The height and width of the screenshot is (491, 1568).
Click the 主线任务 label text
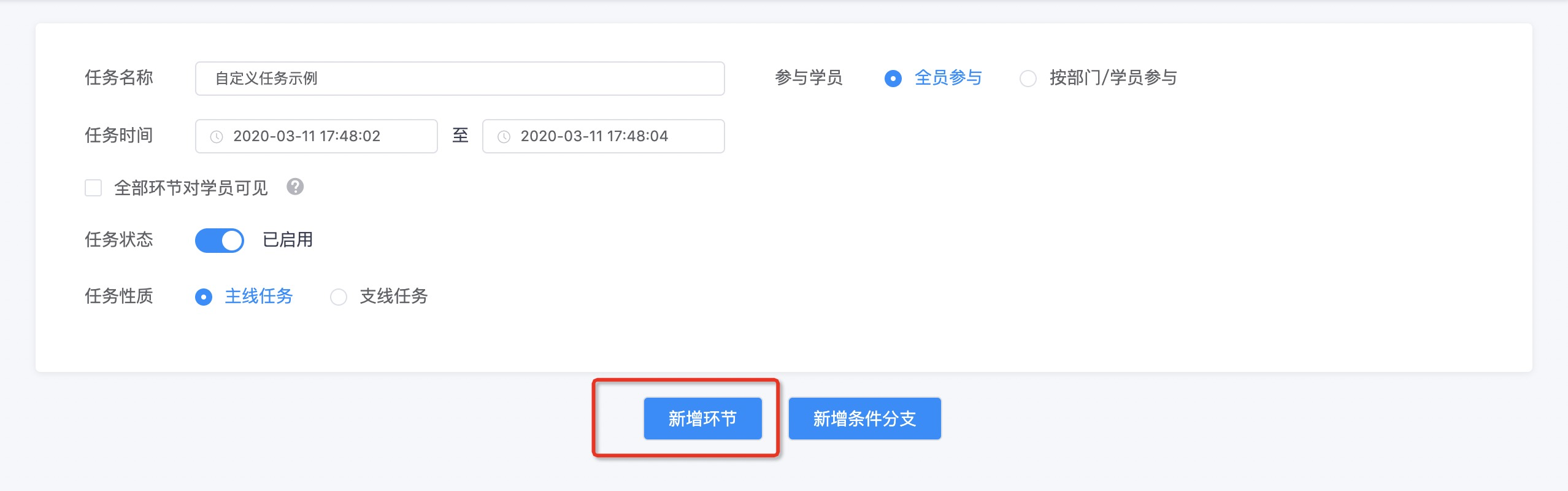[259, 296]
